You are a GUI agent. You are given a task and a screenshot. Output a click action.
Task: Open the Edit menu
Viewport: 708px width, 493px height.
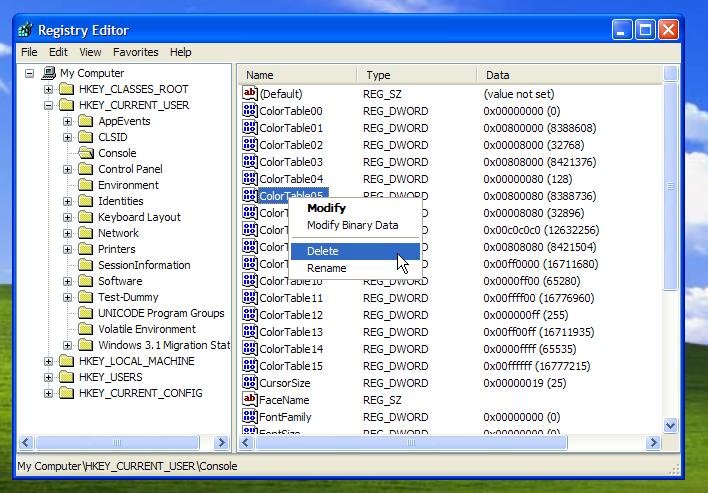pyautogui.click(x=58, y=52)
